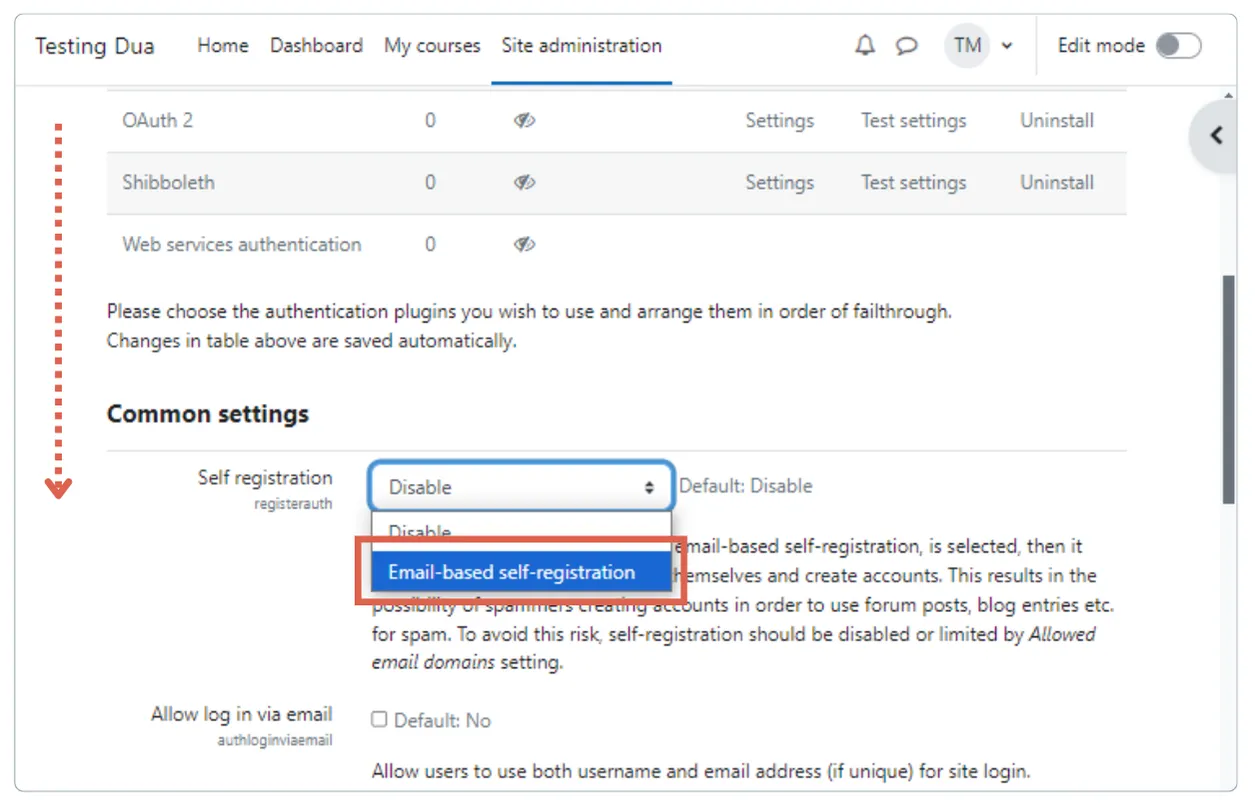The image size is (1255, 803).
Task: Show the Web services authentication plugin
Action: pos(524,244)
